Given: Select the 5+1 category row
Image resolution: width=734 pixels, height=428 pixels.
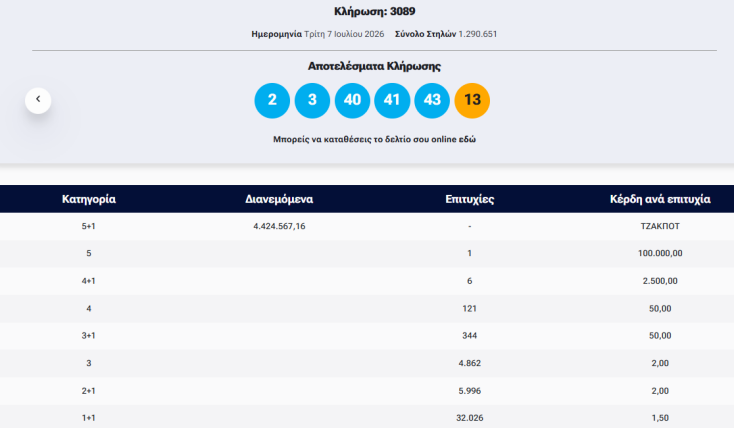Looking at the screenshot, I should pos(367,226).
